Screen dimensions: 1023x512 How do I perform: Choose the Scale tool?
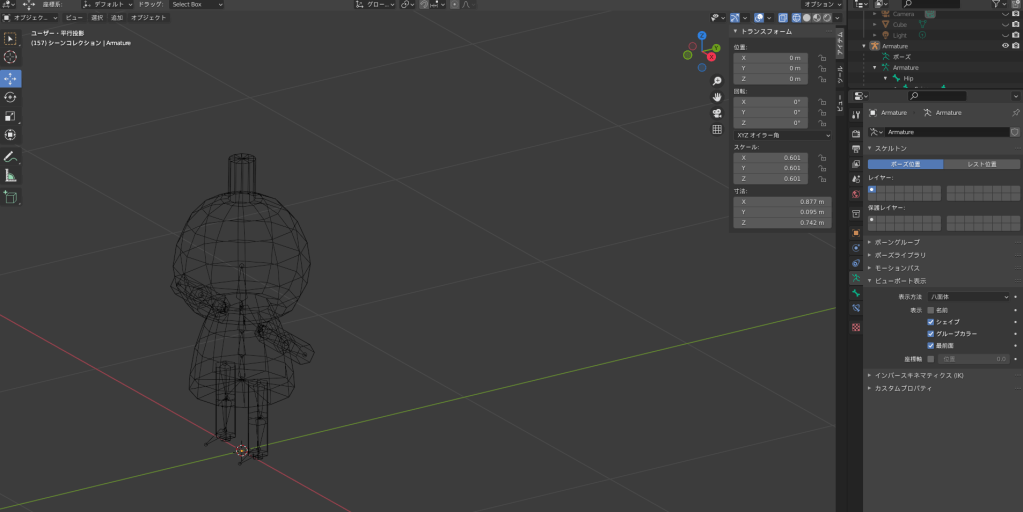tap(10, 116)
